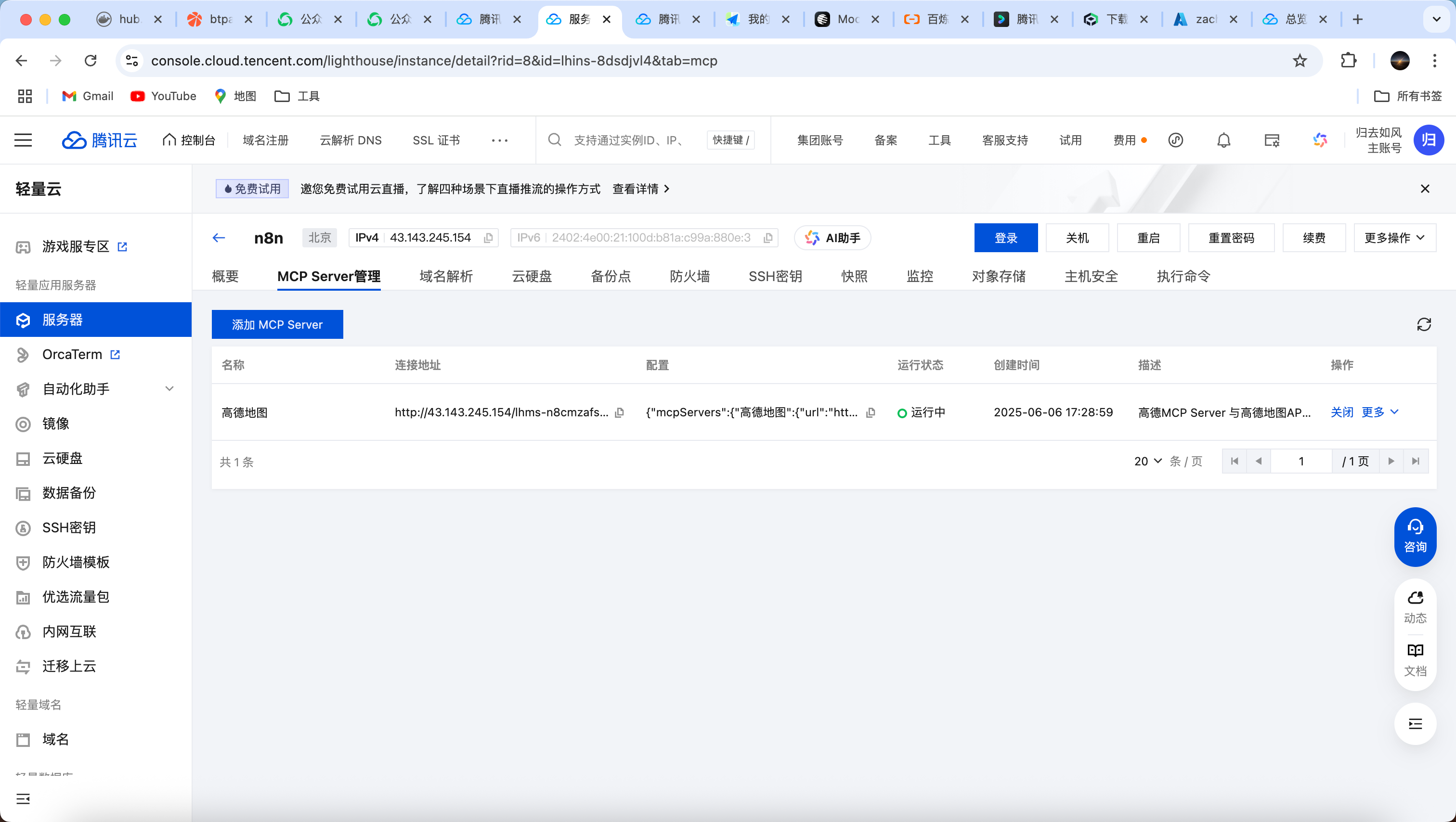The height and width of the screenshot is (822, 1456).
Task: Open account avatar 归
Action: (x=1428, y=140)
